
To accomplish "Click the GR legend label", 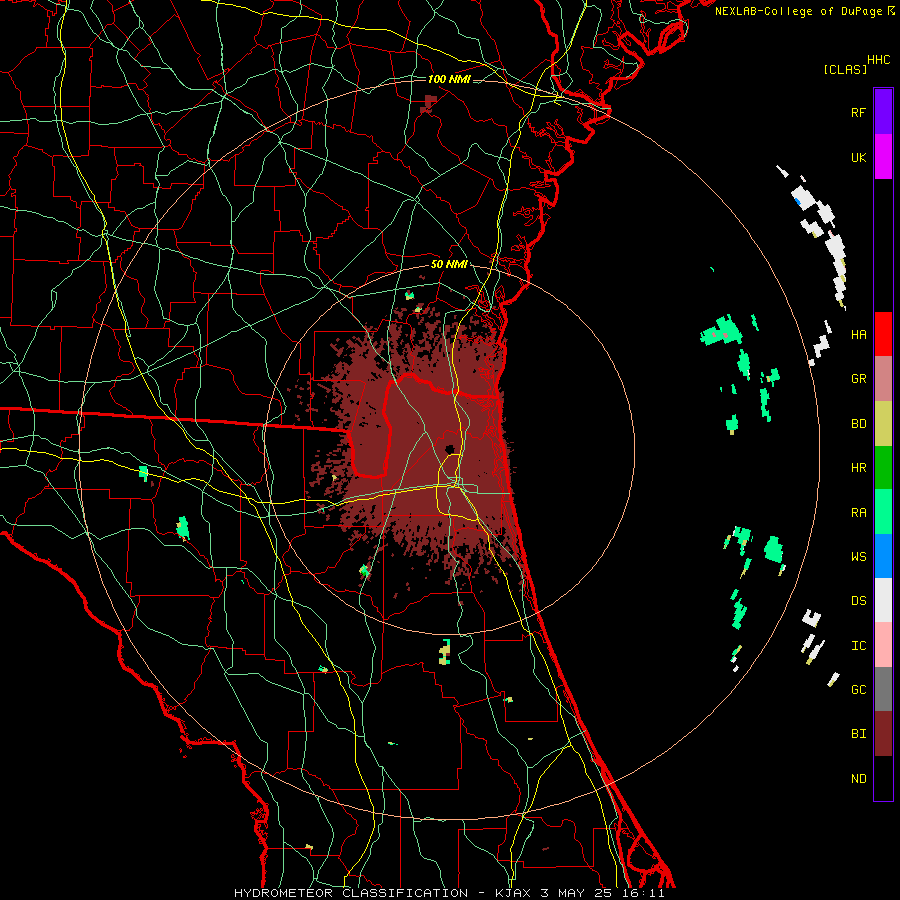I will (x=858, y=379).
